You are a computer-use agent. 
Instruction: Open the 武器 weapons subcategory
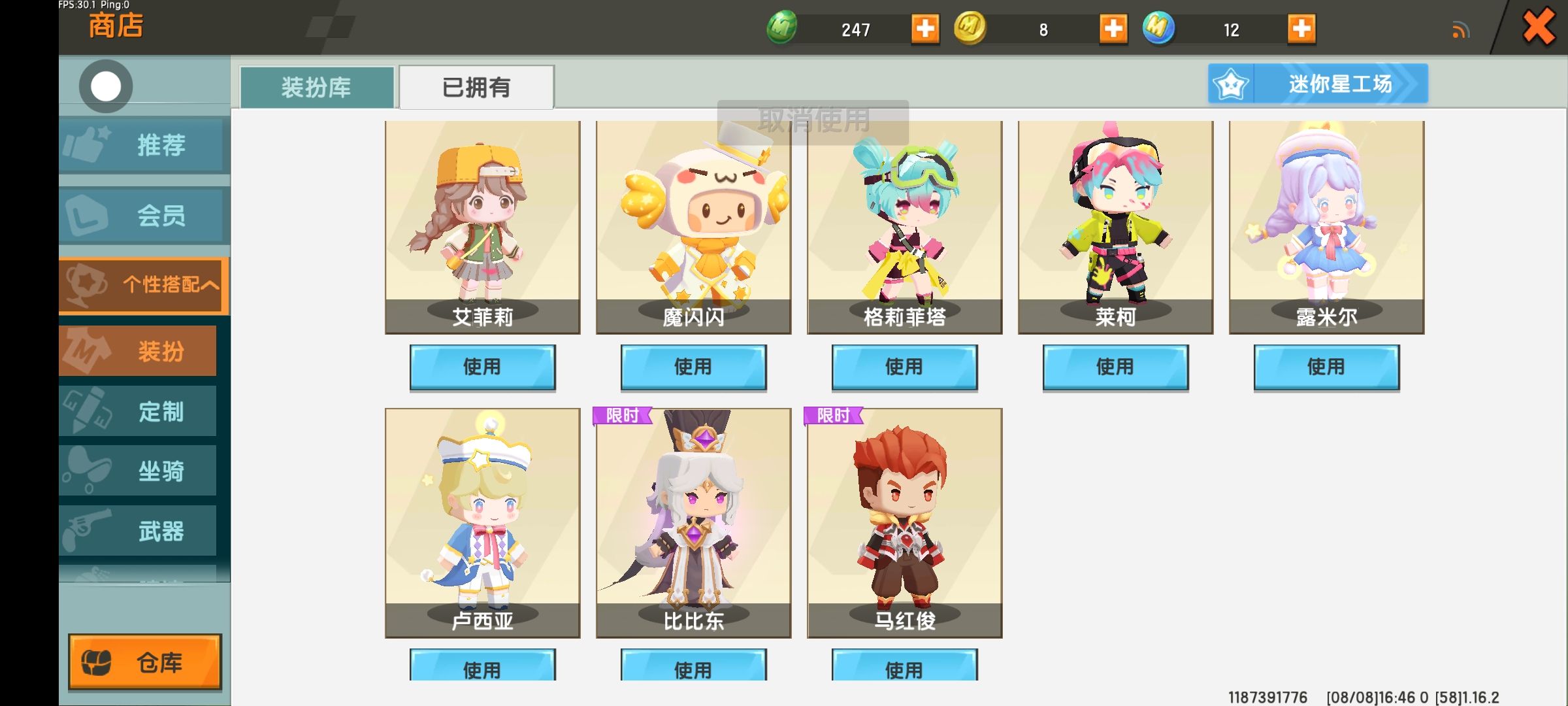point(137,531)
